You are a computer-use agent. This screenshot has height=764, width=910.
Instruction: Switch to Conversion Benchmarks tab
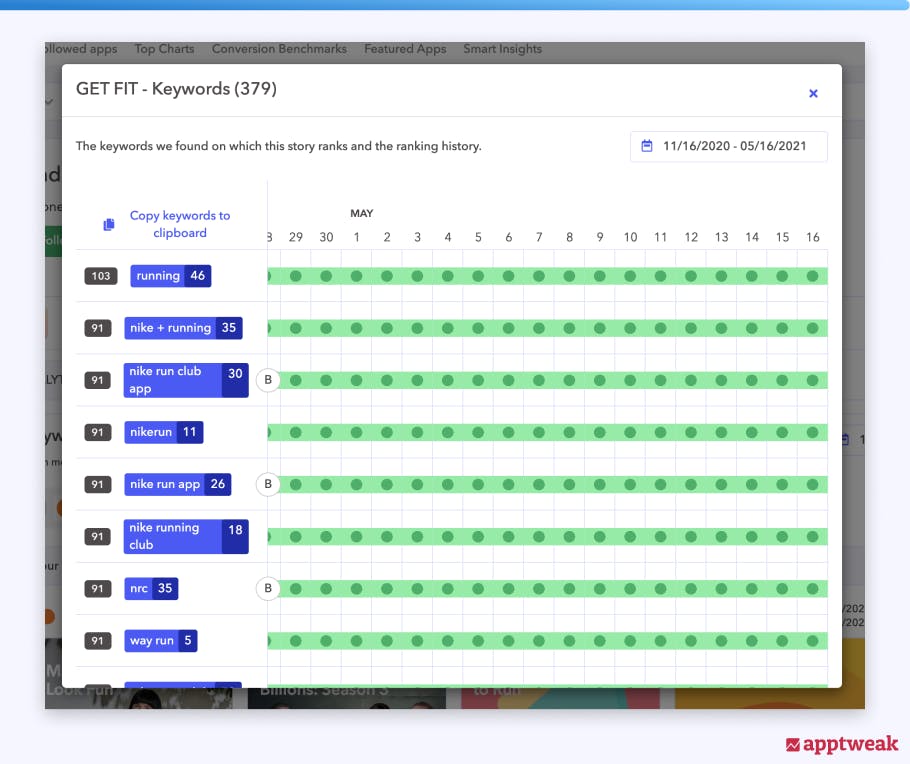(279, 49)
